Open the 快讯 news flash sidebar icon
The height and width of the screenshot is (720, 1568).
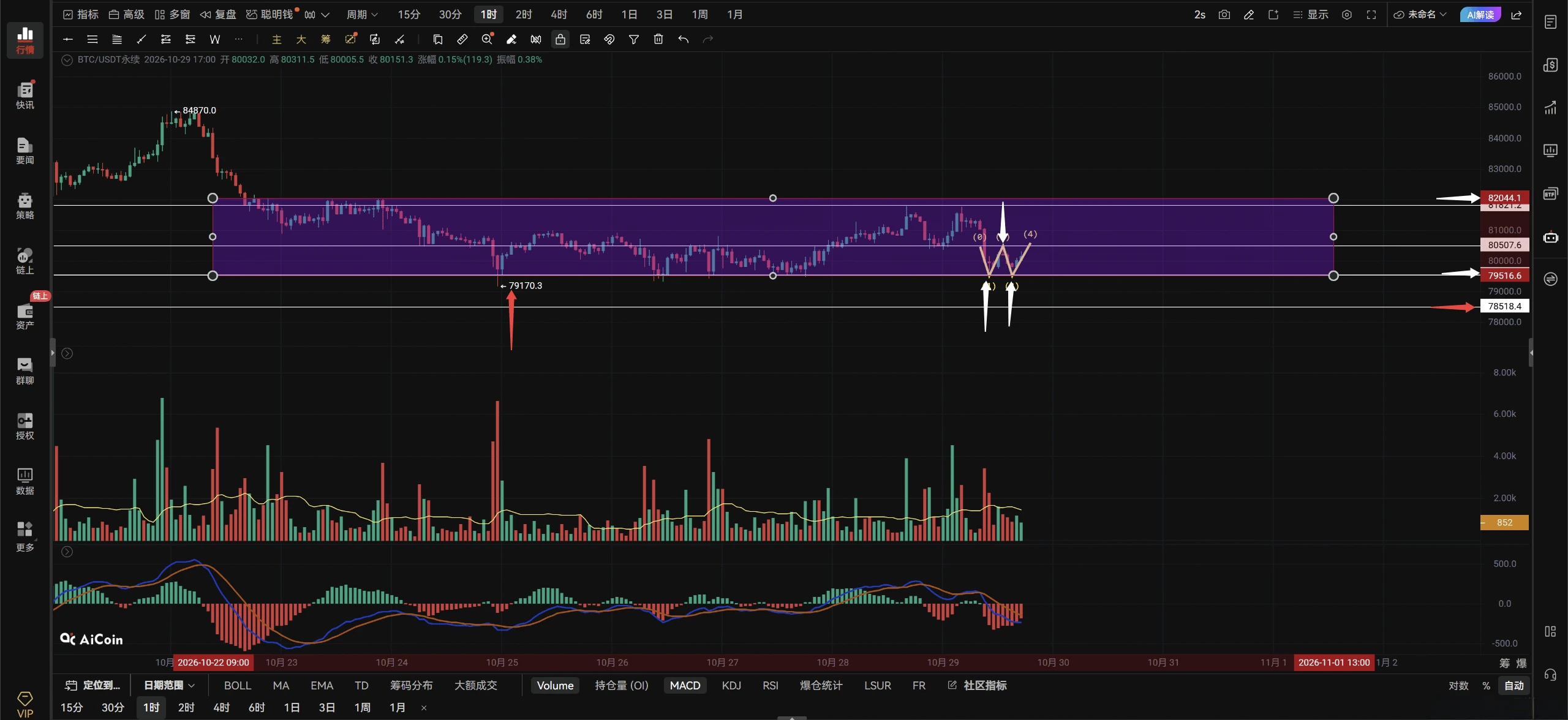(x=25, y=95)
